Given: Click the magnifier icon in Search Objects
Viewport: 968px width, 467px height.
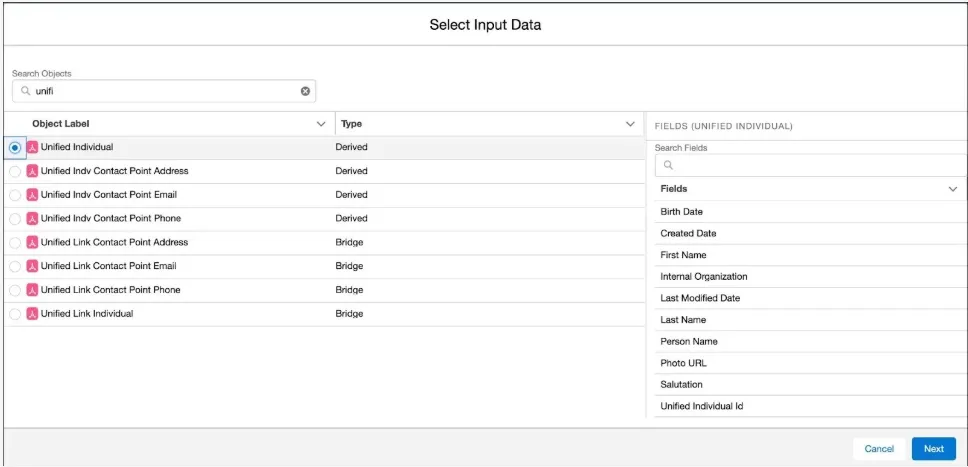Looking at the screenshot, I should [x=26, y=91].
